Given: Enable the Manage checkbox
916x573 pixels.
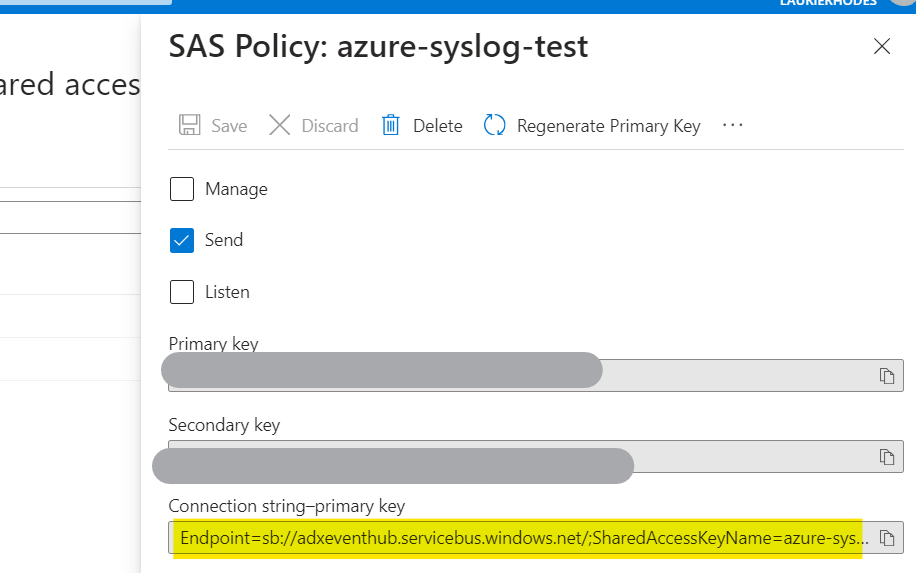Looking at the screenshot, I should coord(182,189).
